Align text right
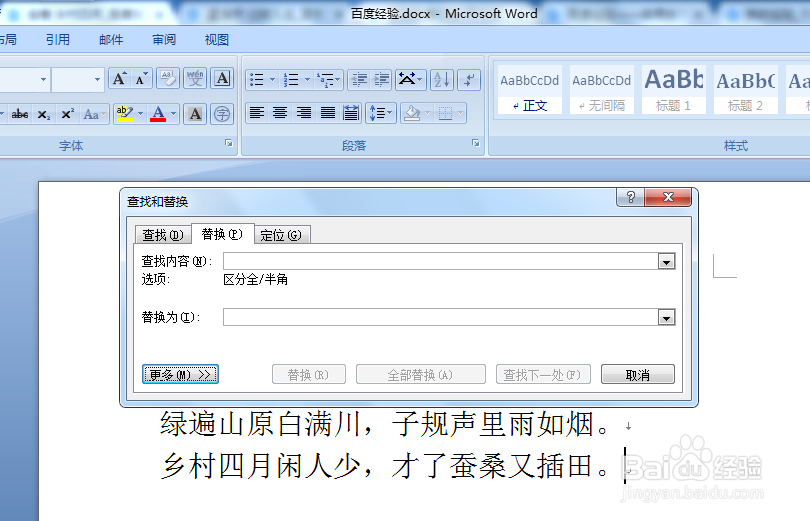 304,113
